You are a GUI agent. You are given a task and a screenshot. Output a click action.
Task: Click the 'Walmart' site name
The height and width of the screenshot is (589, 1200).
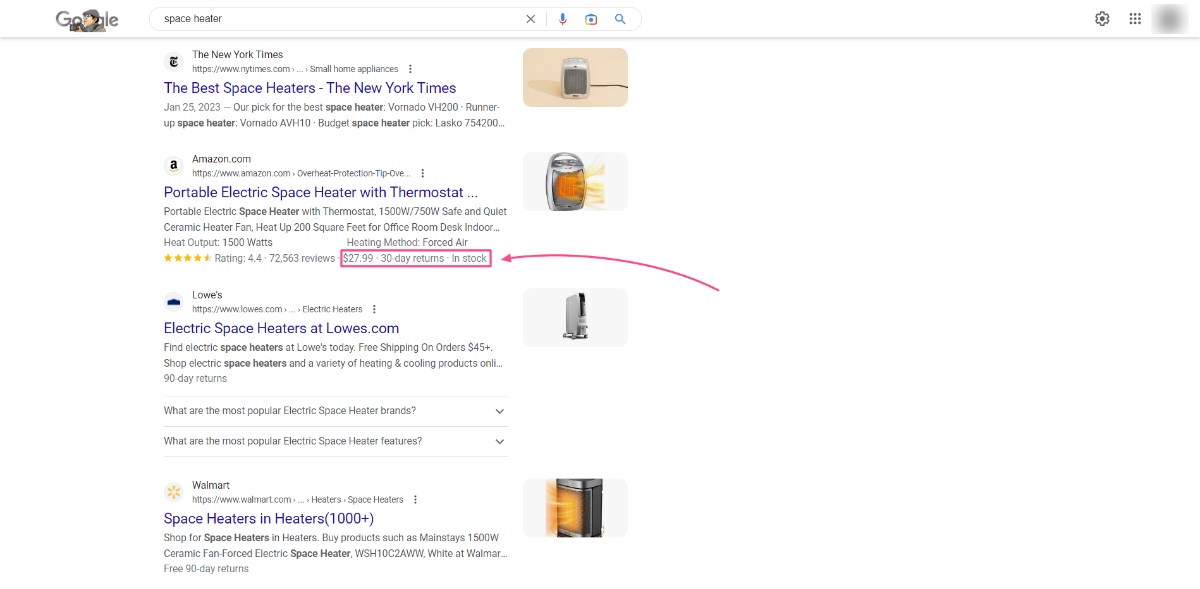(x=210, y=485)
